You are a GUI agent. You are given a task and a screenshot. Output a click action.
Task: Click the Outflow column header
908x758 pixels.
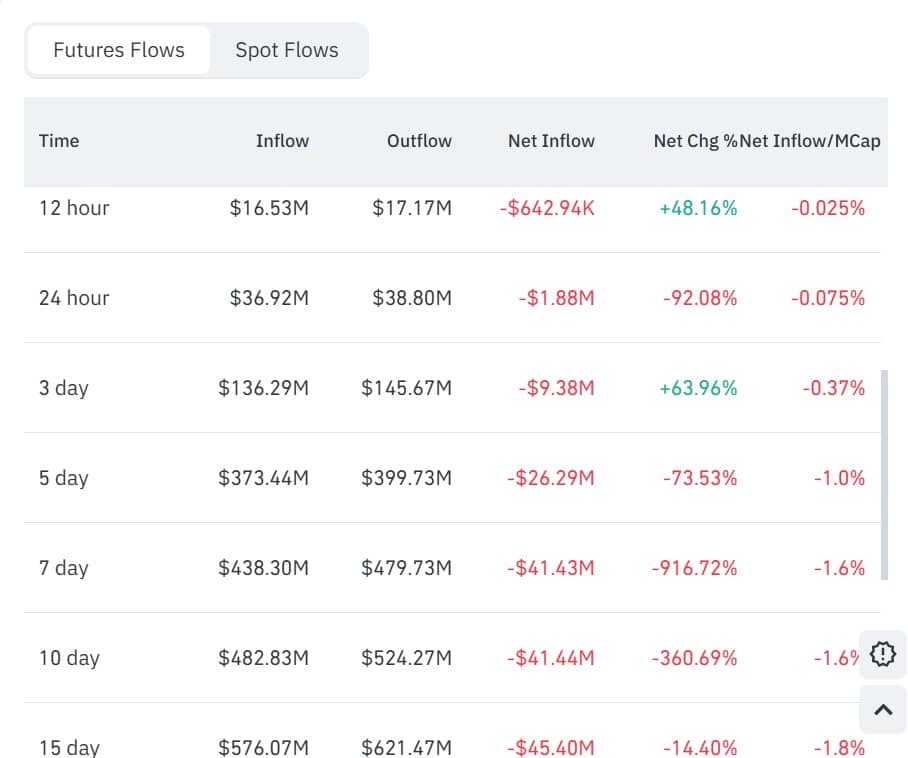(419, 141)
